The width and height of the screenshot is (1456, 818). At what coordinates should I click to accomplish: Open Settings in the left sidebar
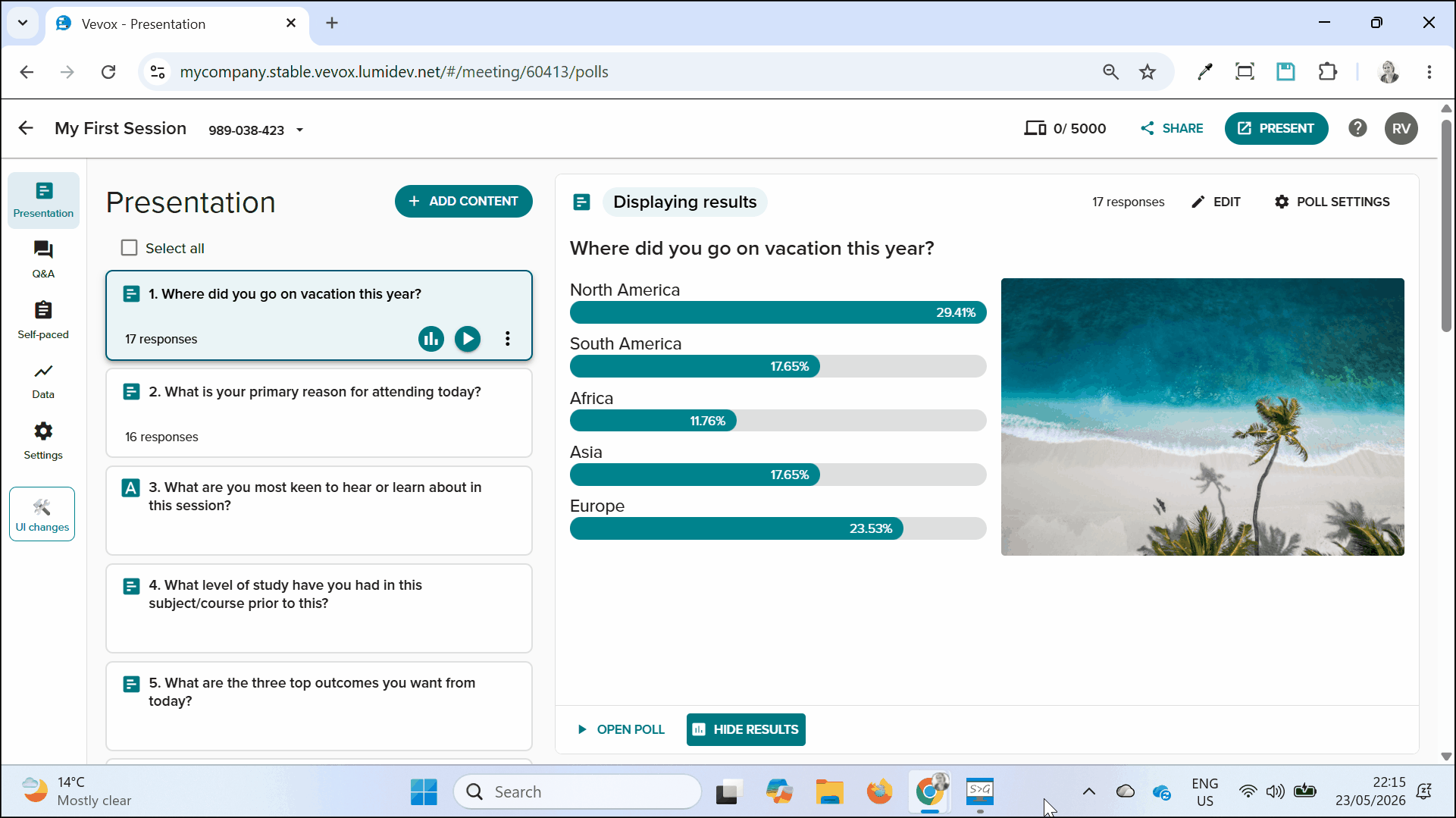tap(43, 441)
